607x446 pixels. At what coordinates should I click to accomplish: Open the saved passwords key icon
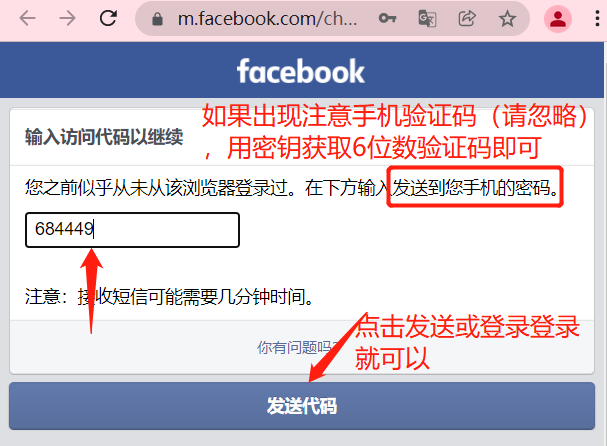coord(387,18)
